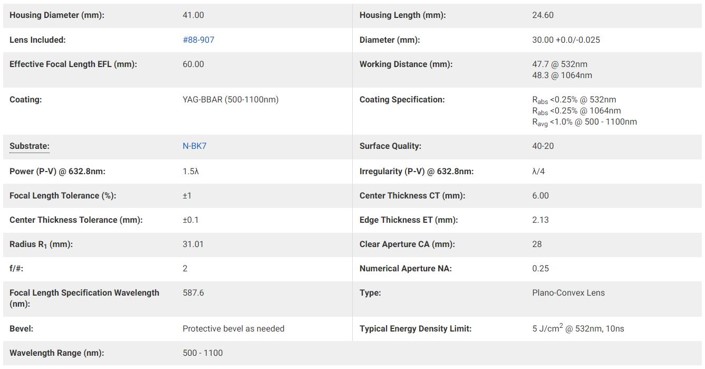Screen dimensions: 705x369
Task: Select the Housing Length value 24.60
Action: click(x=543, y=15)
